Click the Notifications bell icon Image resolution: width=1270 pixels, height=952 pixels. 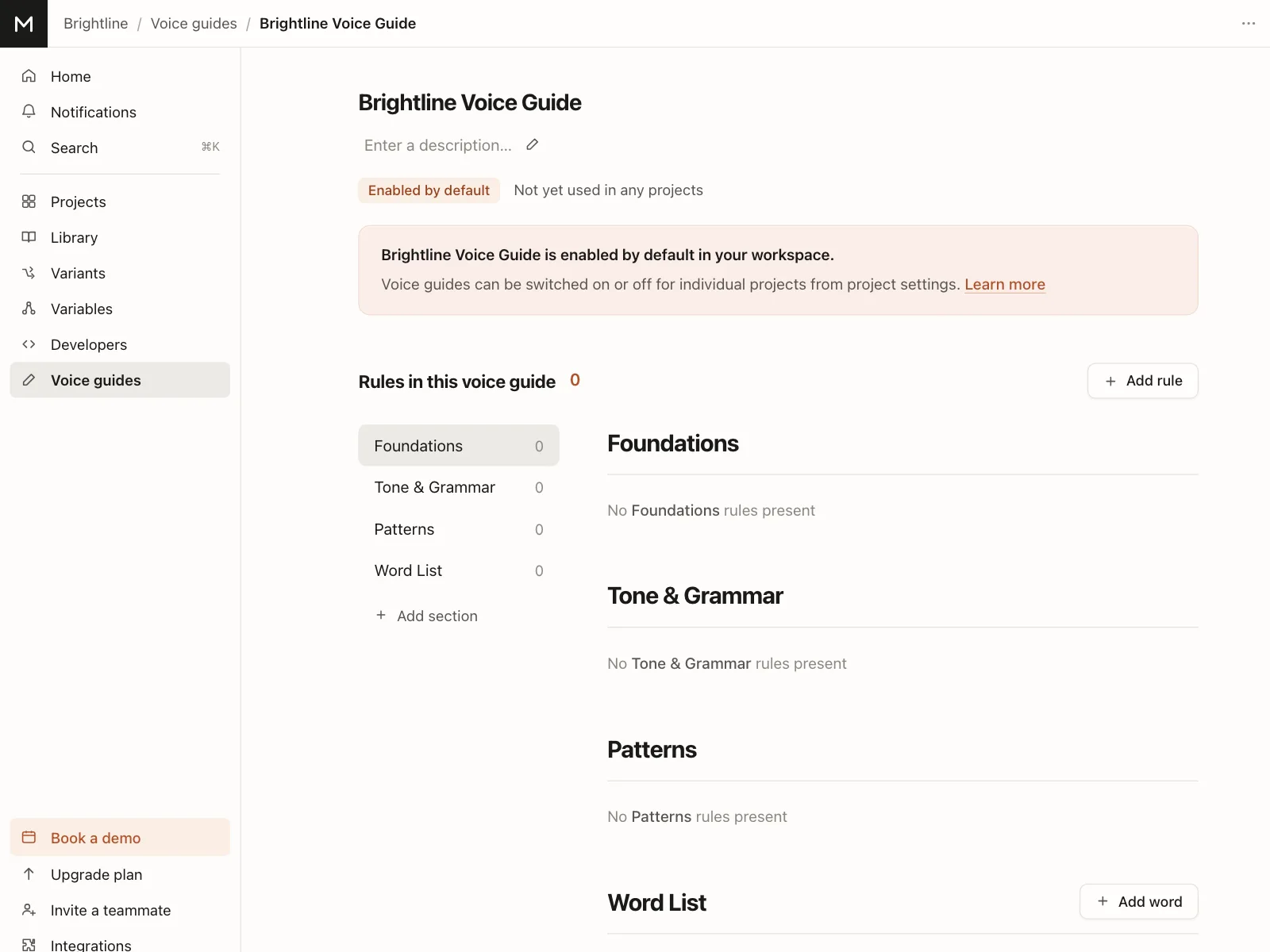coord(29,112)
